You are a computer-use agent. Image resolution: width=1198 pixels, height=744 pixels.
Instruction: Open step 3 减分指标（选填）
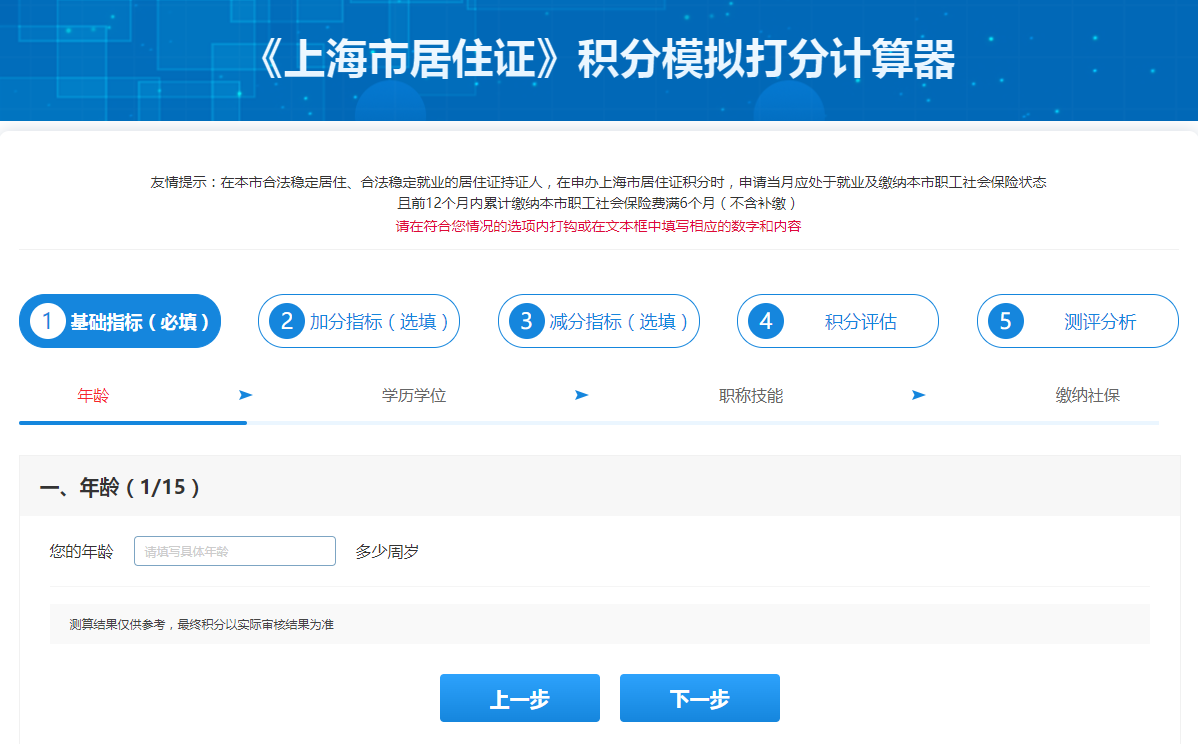599,321
